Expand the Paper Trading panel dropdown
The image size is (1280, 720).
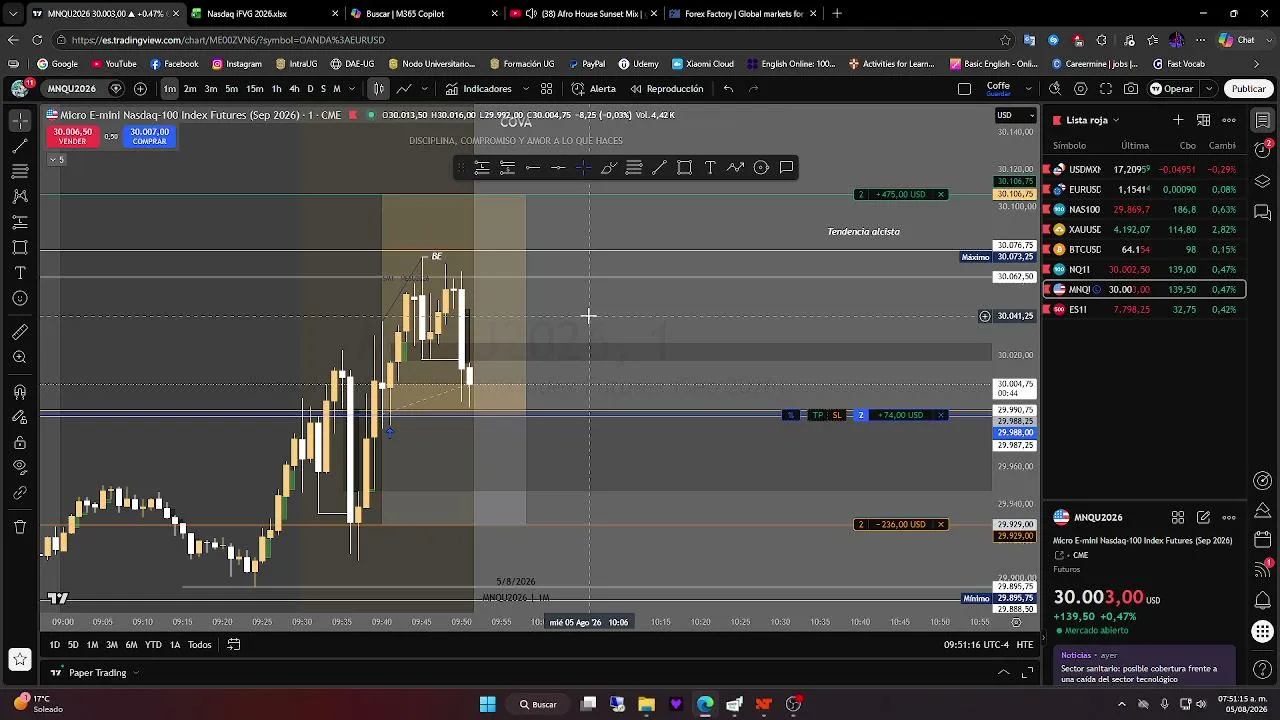click(x=135, y=673)
